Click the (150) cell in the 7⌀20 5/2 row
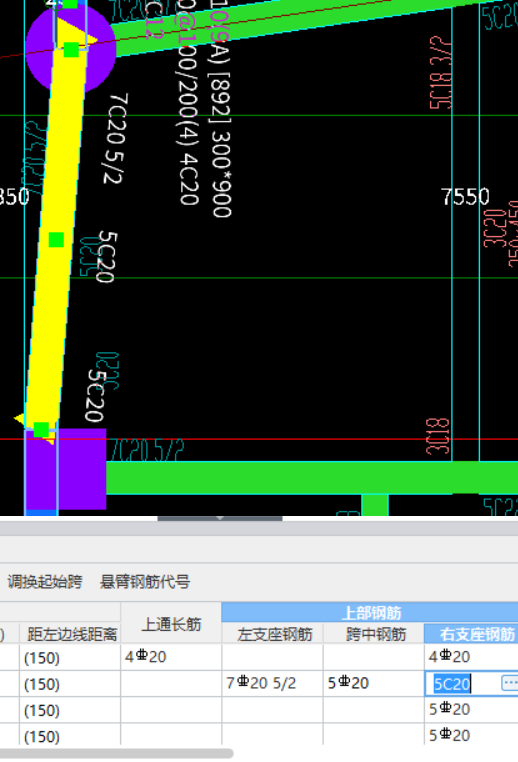Image resolution: width=518 pixels, height=762 pixels. coord(70,684)
